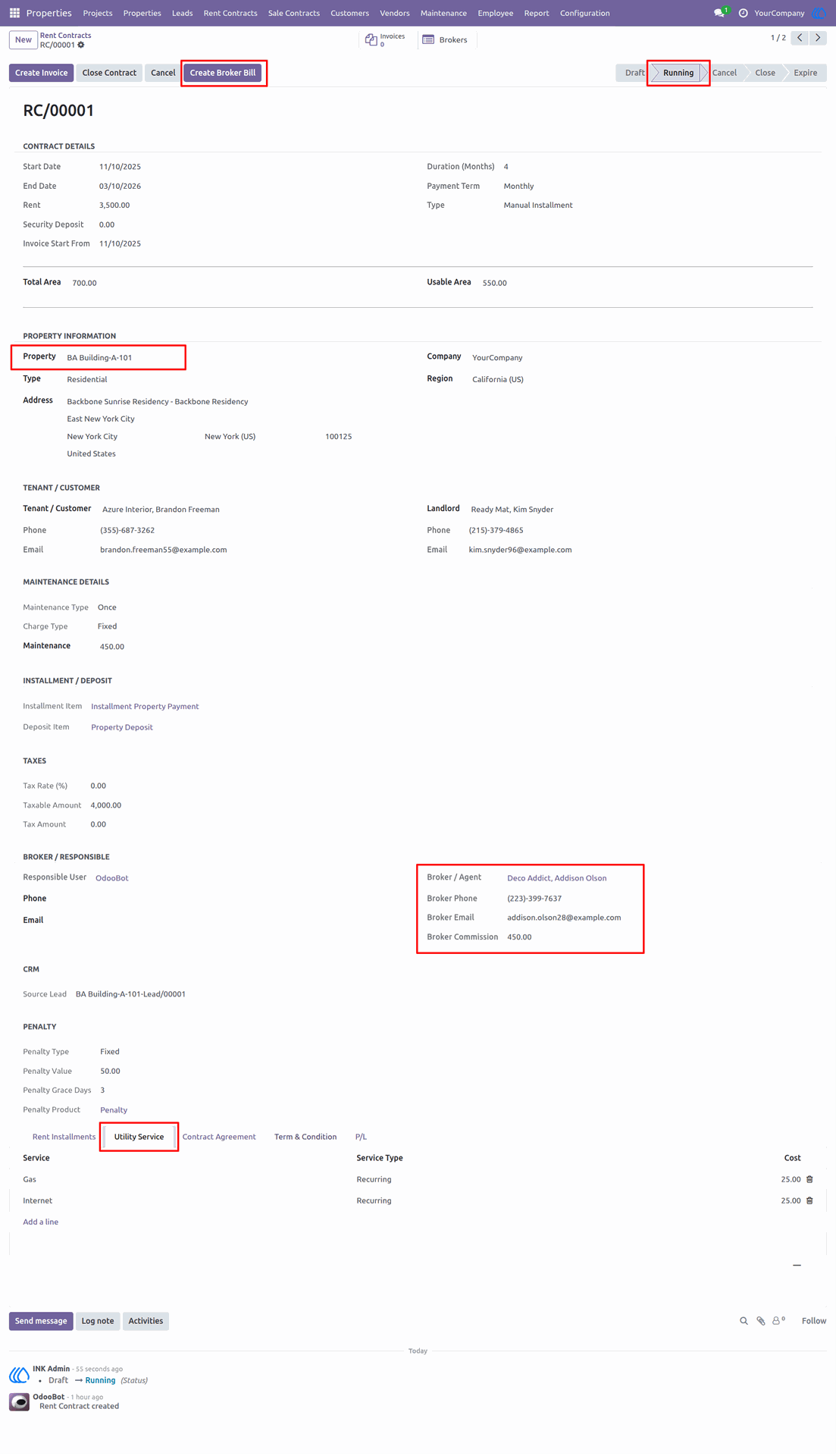Switch to Rent Installments tab
836x1456 pixels.
click(x=64, y=1137)
